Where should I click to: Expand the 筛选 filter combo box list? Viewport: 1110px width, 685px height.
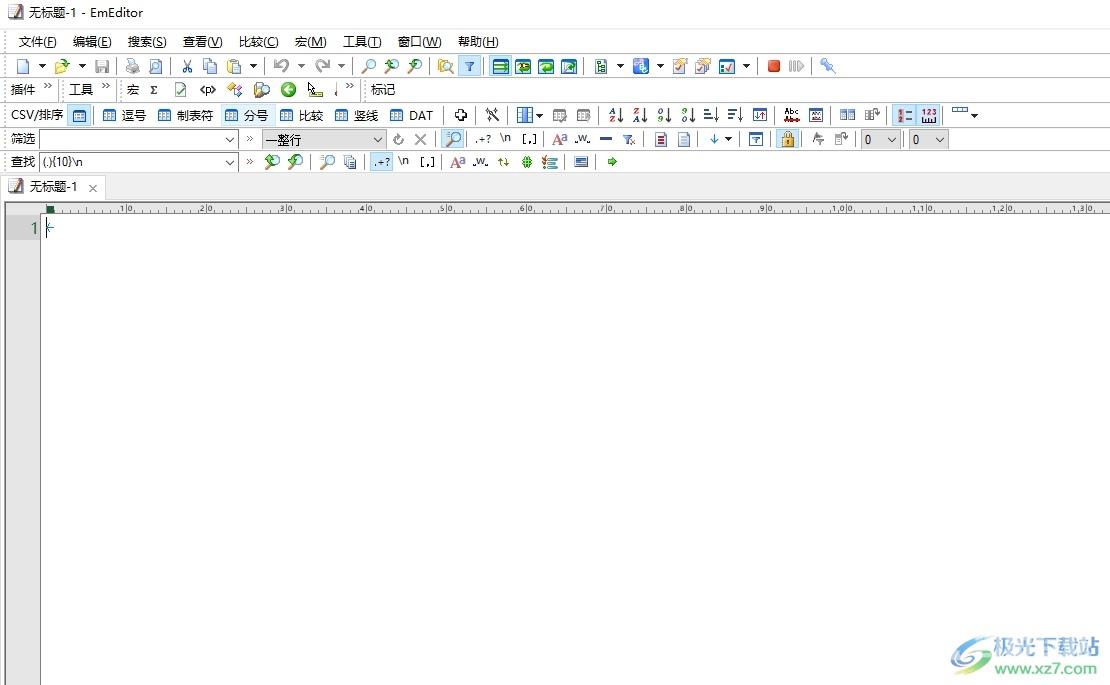point(230,139)
